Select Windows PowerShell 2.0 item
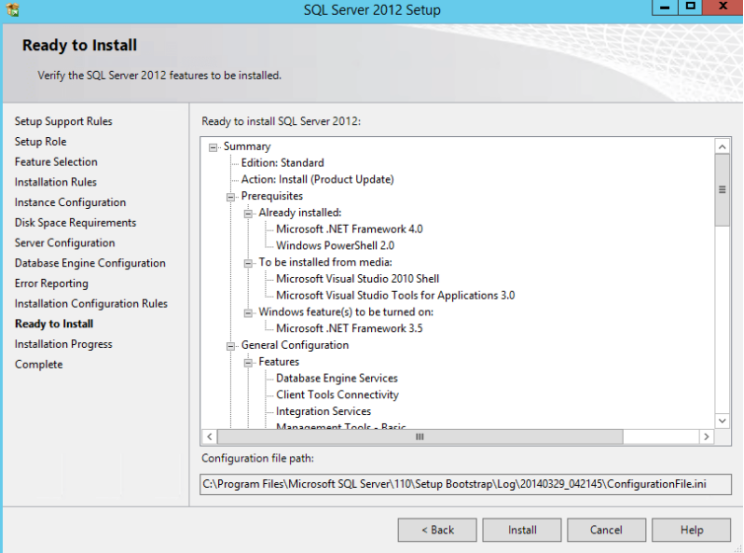This screenshot has width=744, height=553. coord(335,246)
